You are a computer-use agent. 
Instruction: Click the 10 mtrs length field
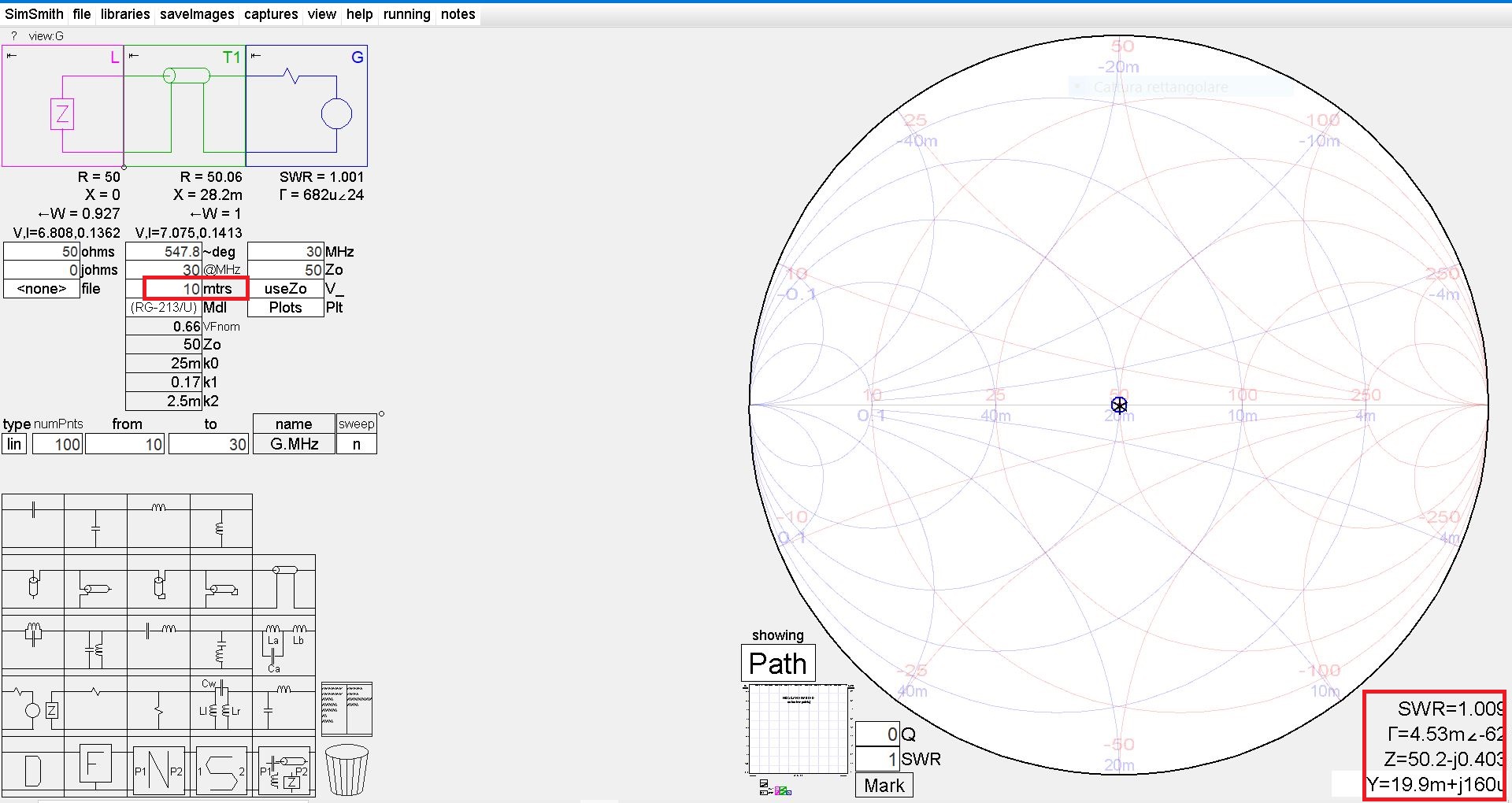pos(164,289)
